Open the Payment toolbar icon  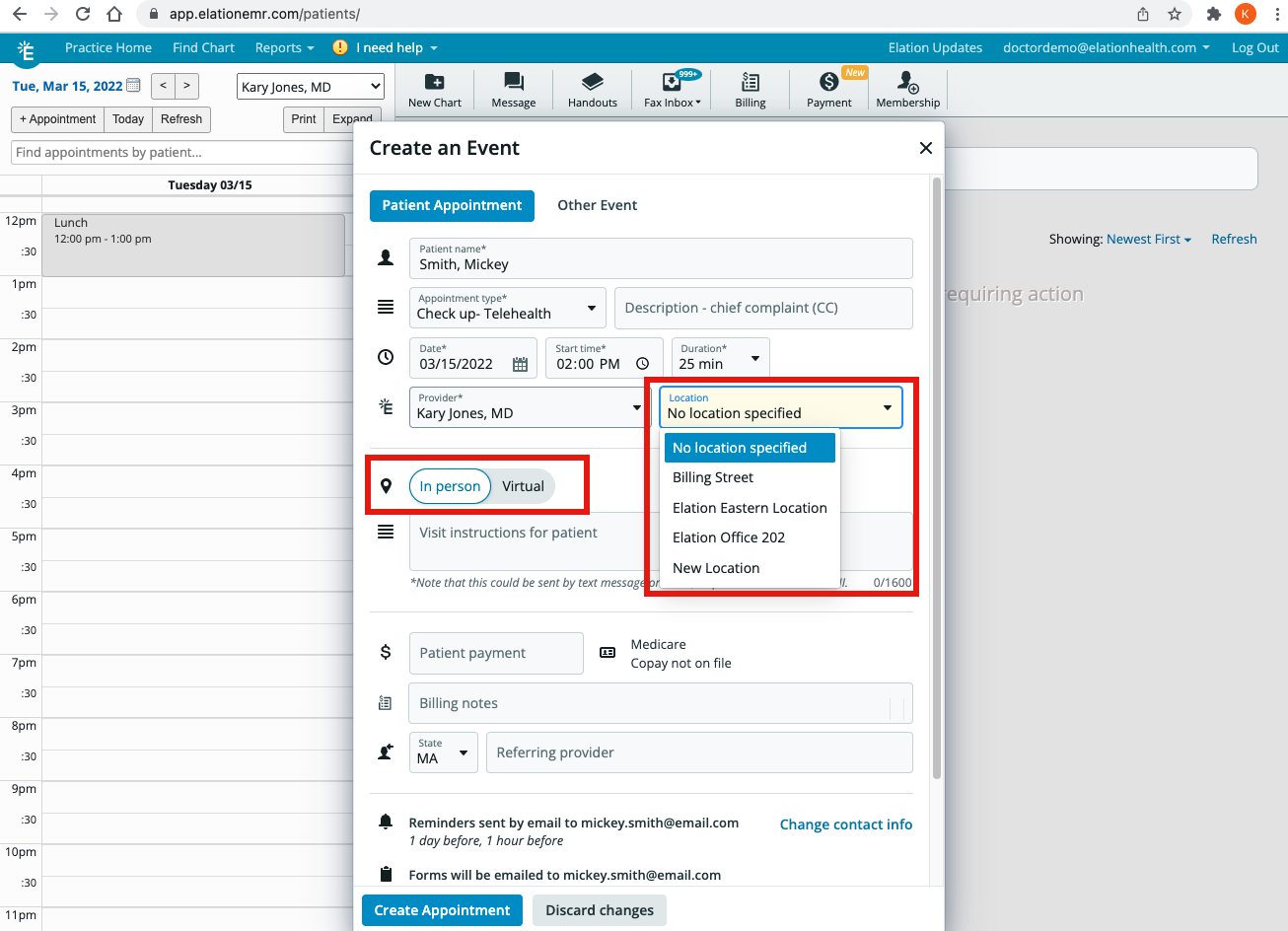(x=829, y=90)
